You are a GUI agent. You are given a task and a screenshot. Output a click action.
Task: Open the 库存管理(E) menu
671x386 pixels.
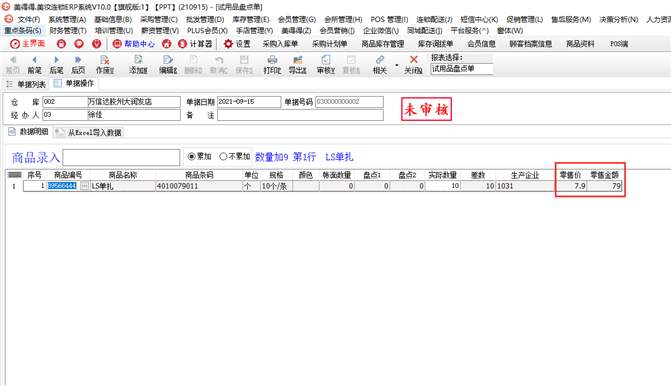[251, 20]
